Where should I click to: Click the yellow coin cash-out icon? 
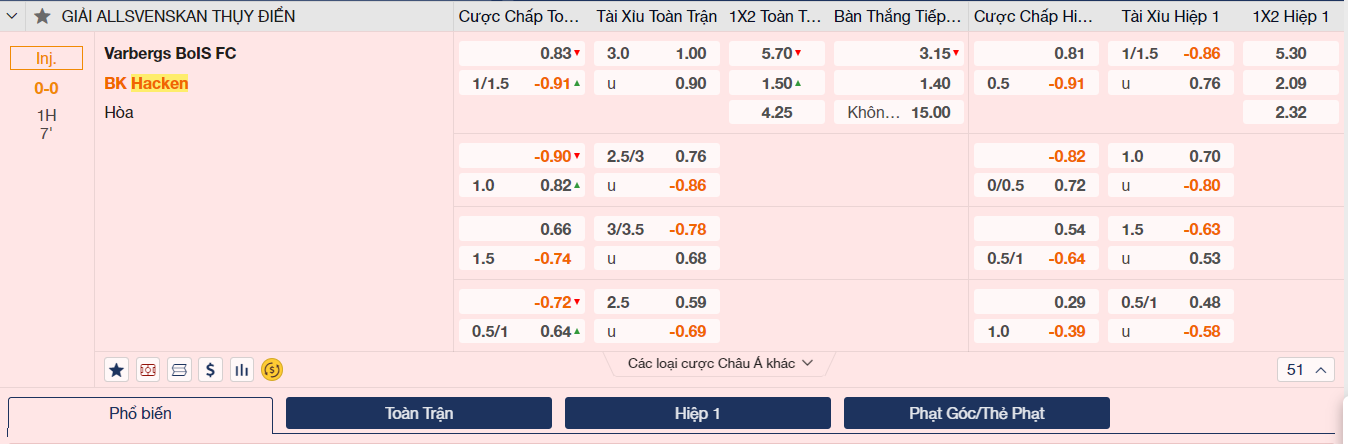pos(272,370)
